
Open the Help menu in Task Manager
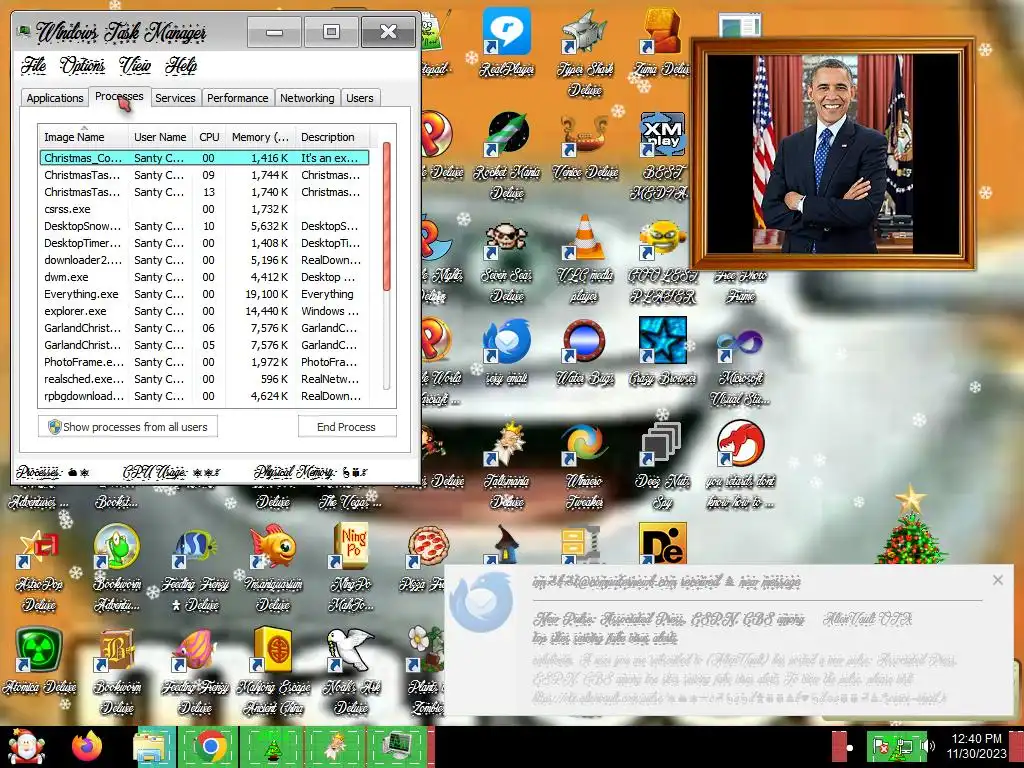[181, 65]
